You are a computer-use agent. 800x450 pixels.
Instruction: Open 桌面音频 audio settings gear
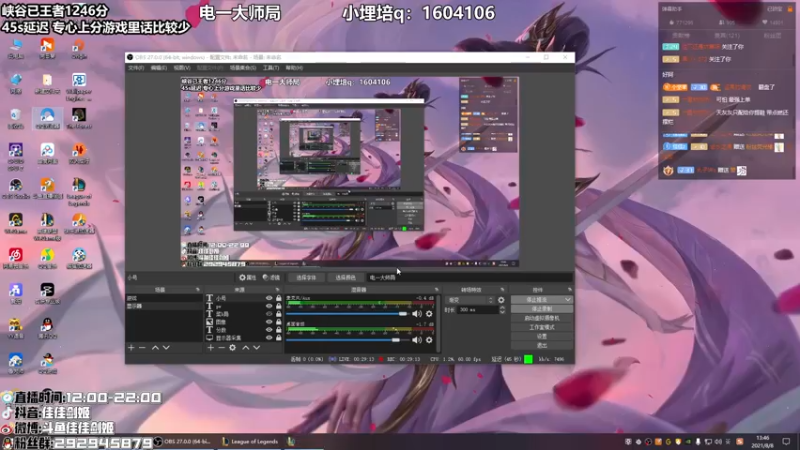[x=429, y=340]
